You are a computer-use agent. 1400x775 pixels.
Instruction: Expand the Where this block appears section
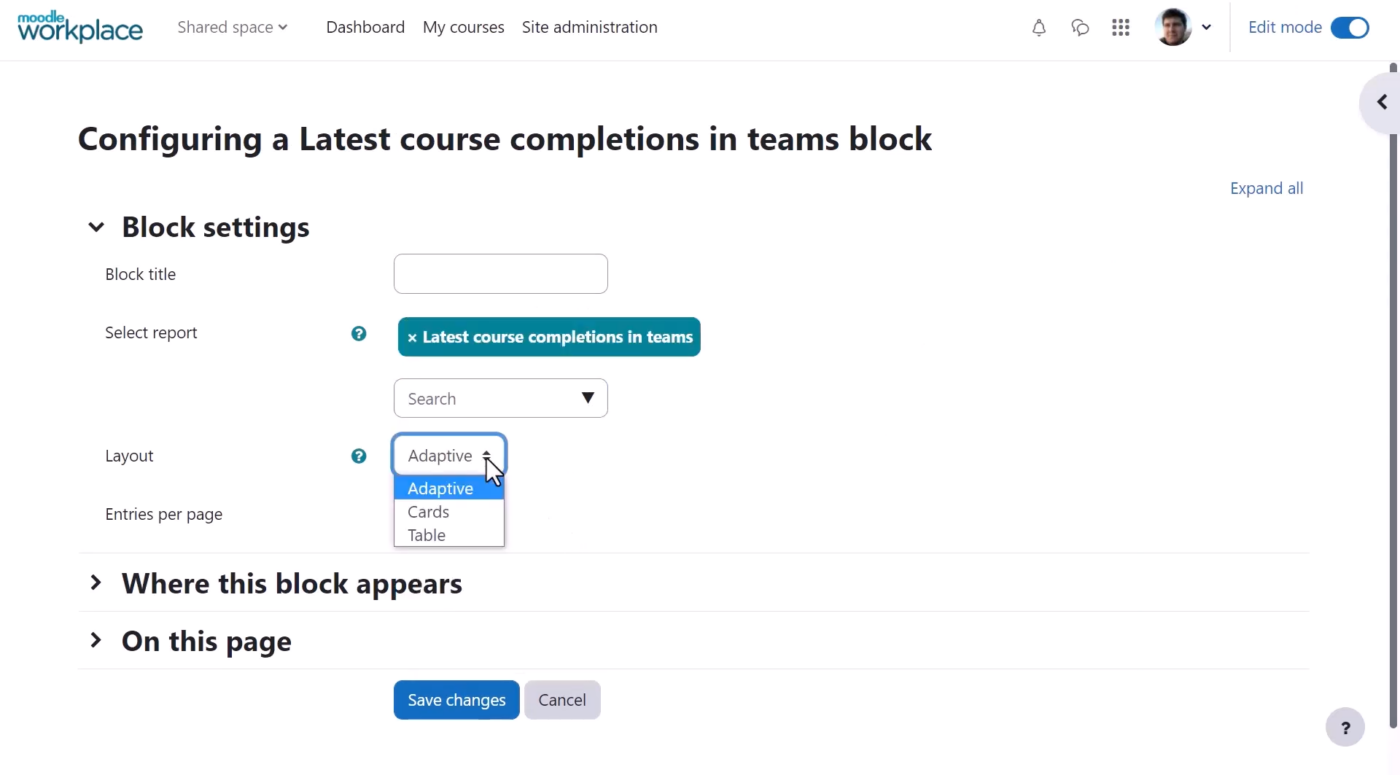tap(291, 583)
